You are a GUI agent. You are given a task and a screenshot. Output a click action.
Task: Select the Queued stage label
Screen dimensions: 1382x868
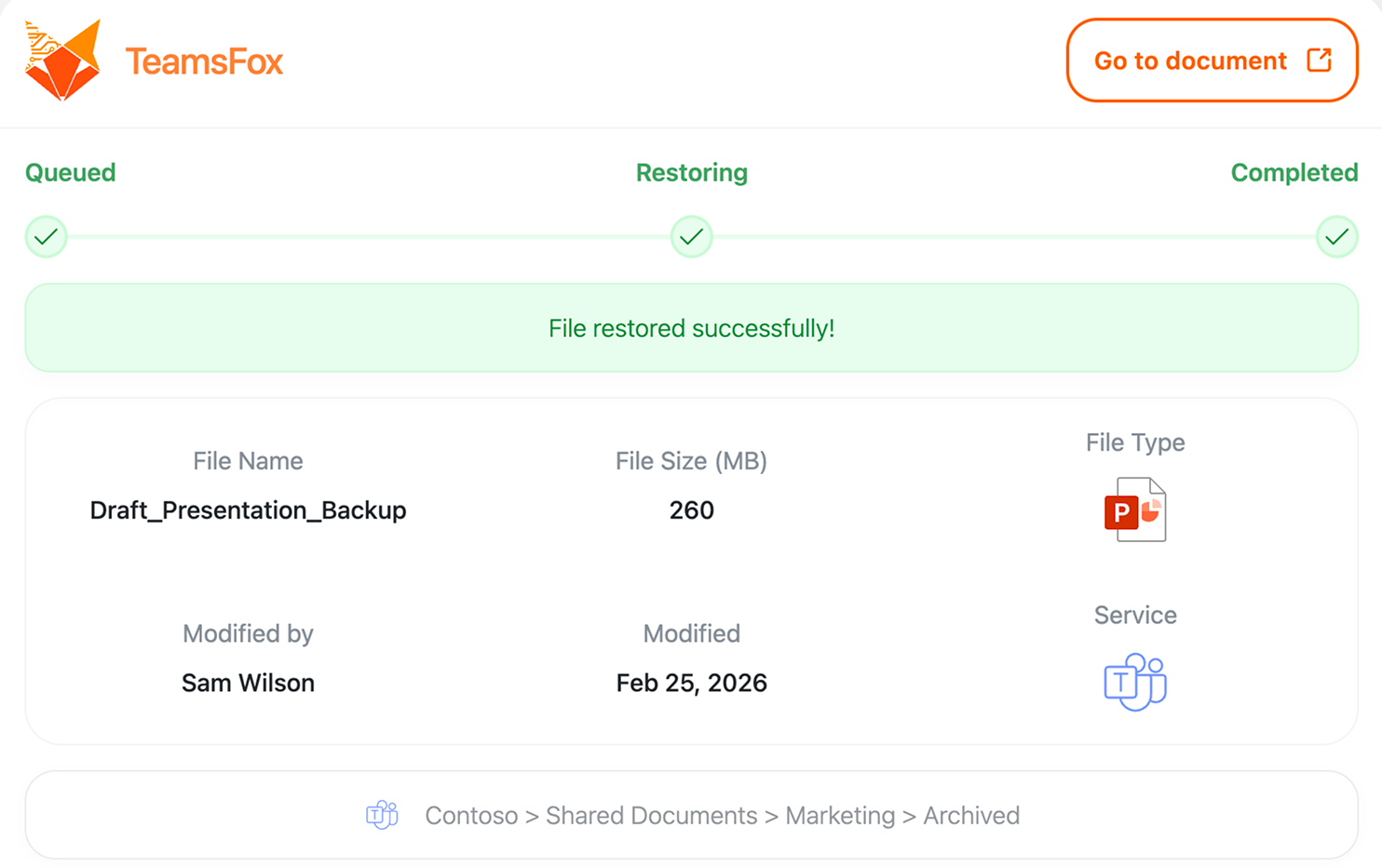tap(70, 172)
